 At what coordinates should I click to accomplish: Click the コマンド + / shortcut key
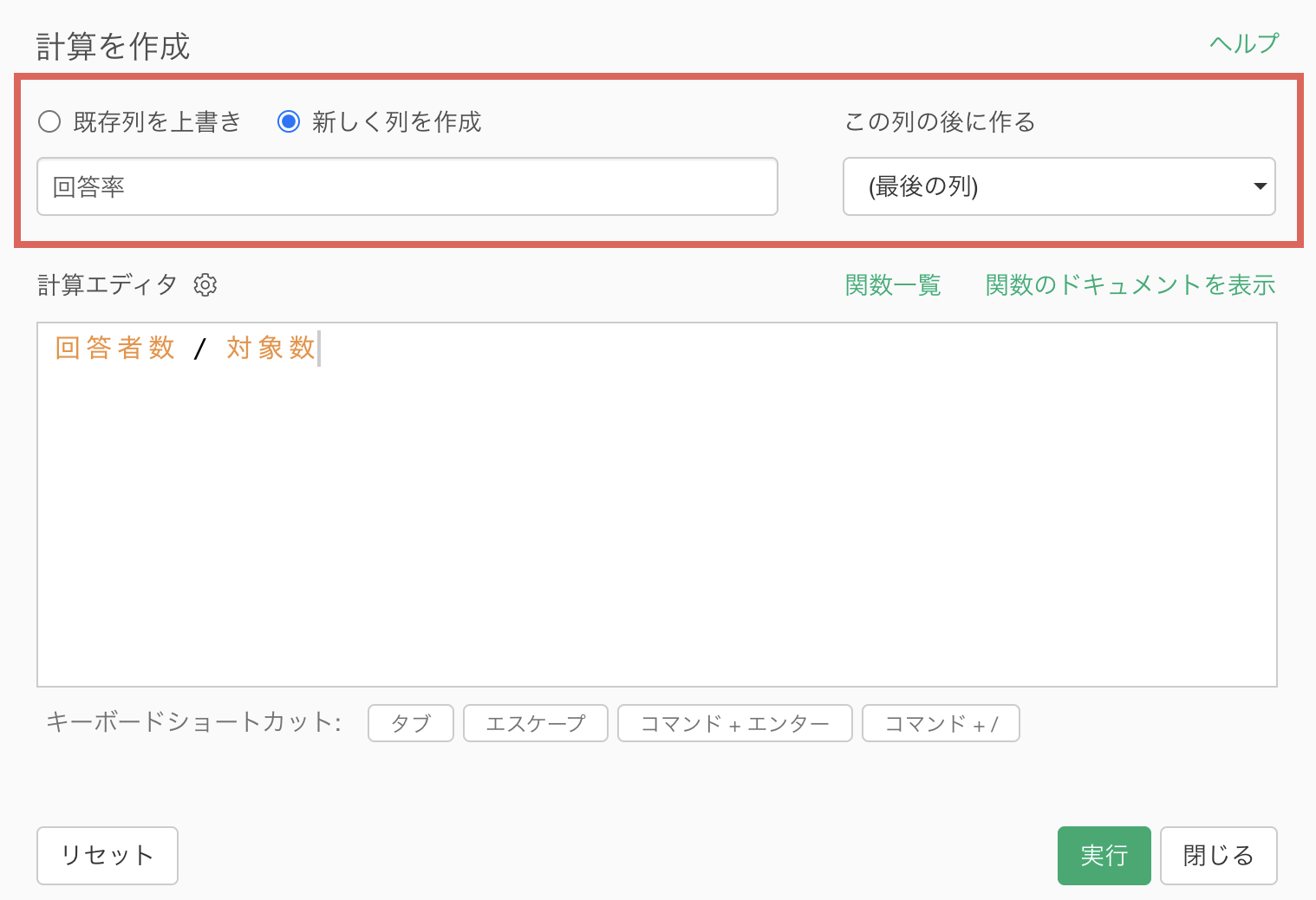[941, 723]
